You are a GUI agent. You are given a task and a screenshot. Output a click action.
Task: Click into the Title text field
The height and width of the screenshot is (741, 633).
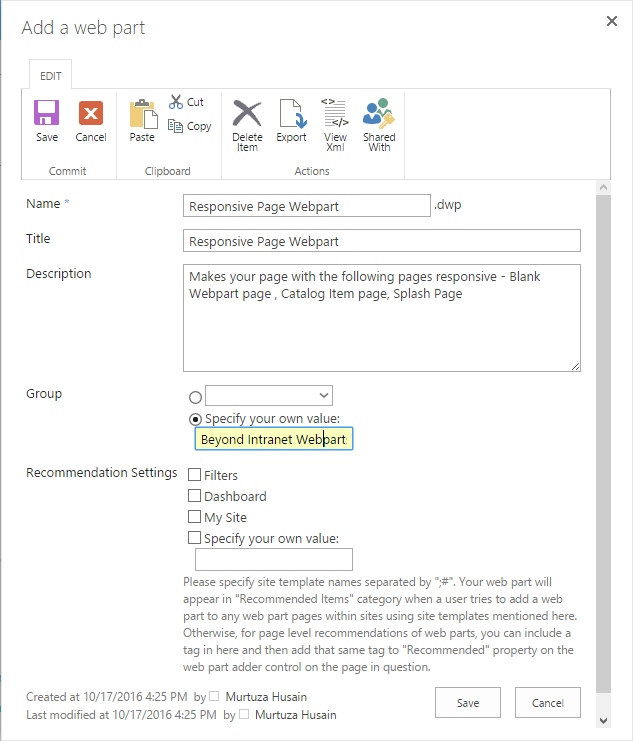pyautogui.click(x=383, y=241)
